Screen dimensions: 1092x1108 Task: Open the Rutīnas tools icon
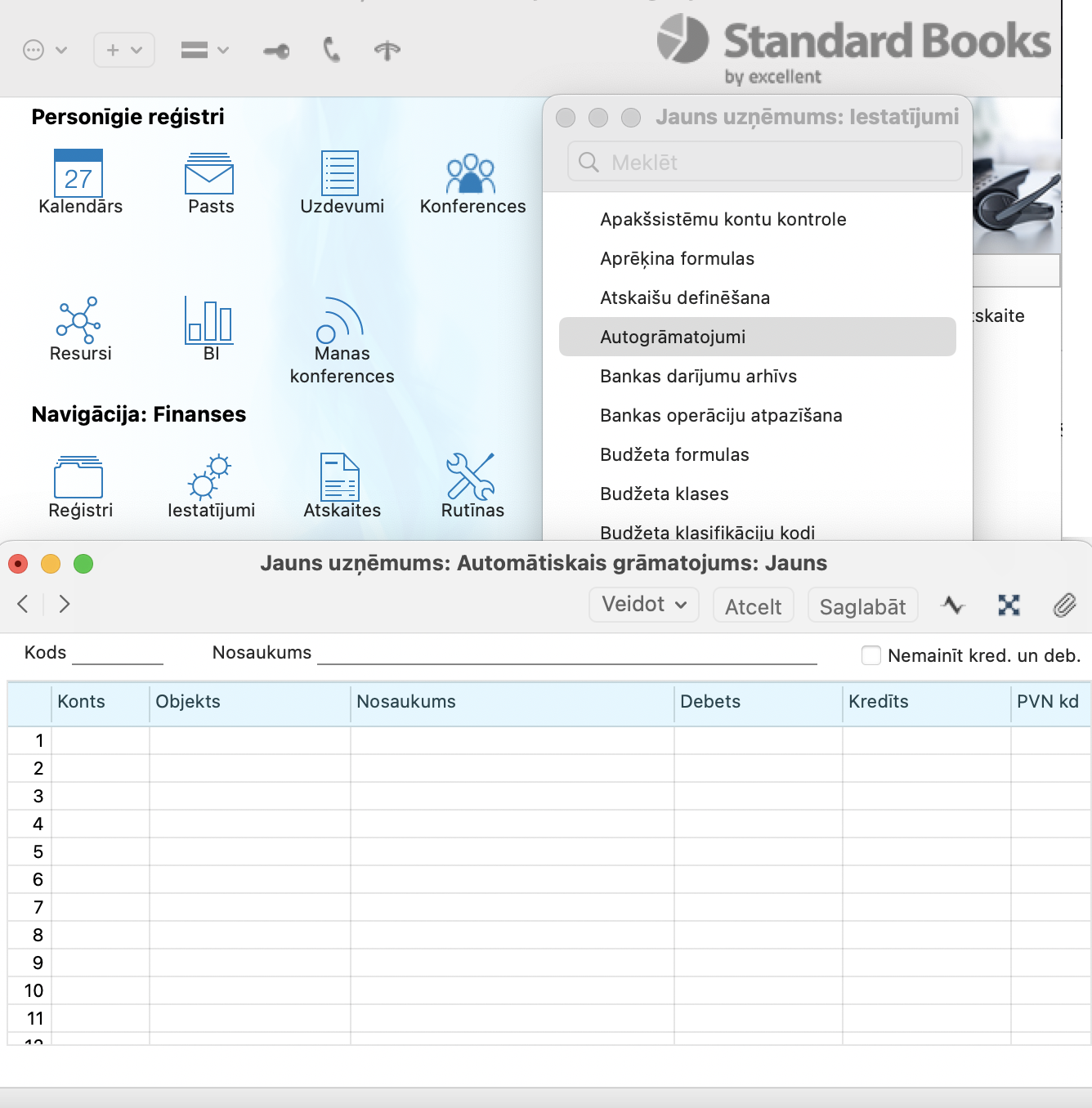(x=472, y=477)
